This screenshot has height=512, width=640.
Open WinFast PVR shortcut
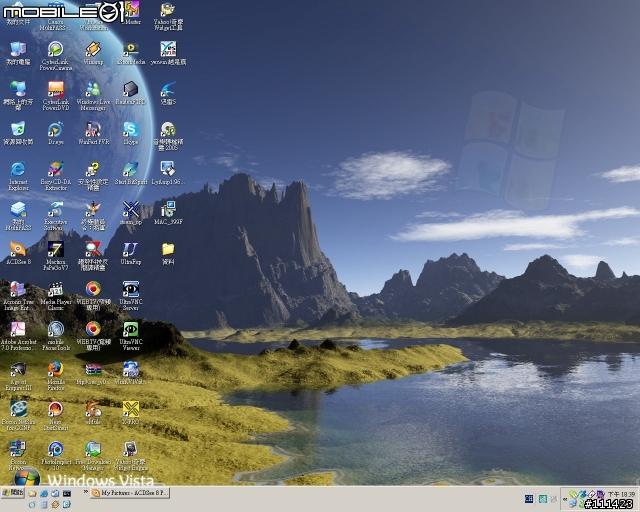pos(93,133)
